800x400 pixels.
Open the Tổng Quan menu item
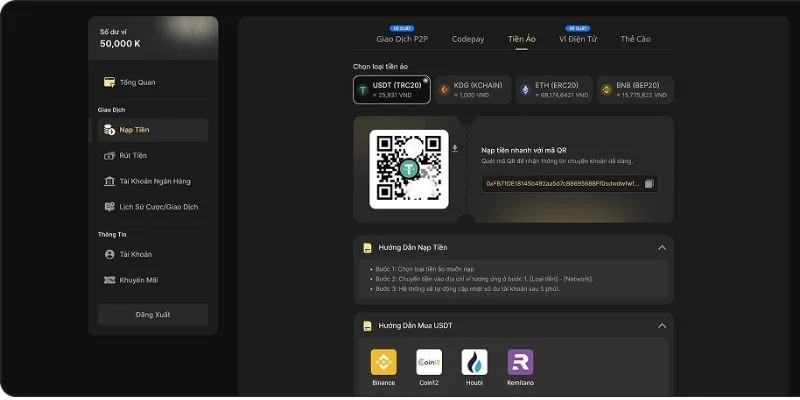coord(153,82)
